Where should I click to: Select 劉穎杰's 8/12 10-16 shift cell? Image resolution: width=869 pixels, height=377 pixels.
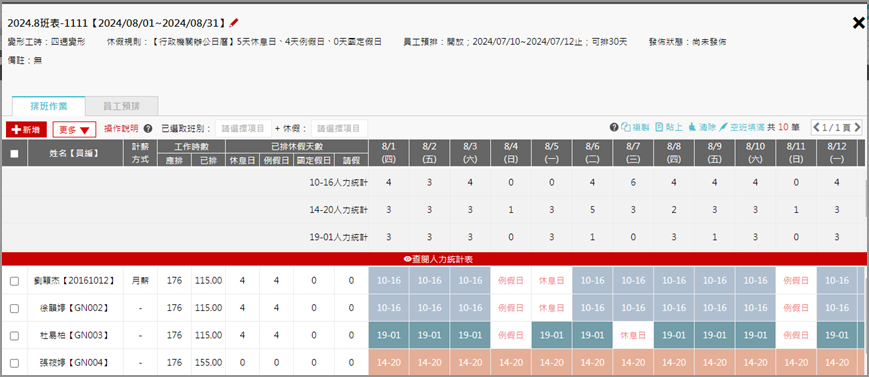tap(836, 281)
